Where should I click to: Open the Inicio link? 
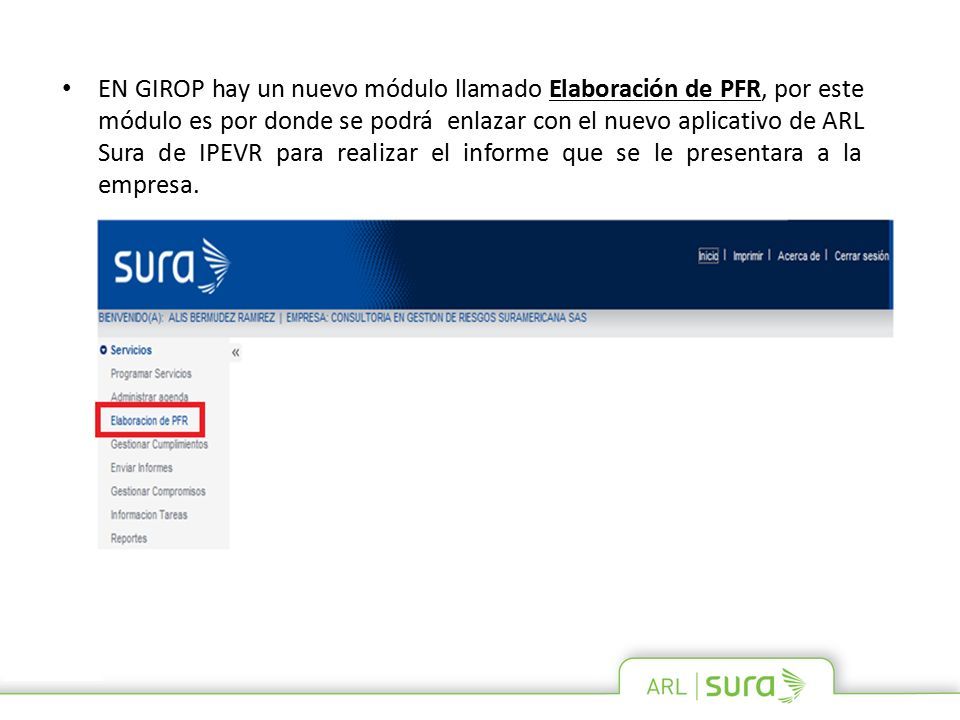[x=708, y=256]
